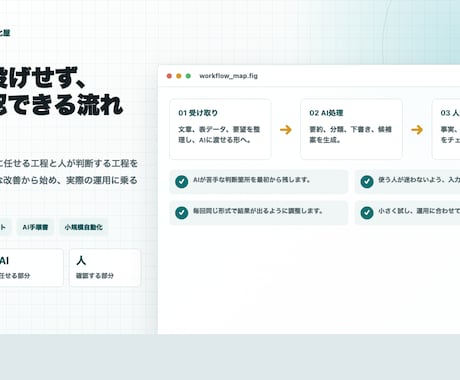Open the partially visible '03' step card
Screen dimensions: 460x380
446,129
